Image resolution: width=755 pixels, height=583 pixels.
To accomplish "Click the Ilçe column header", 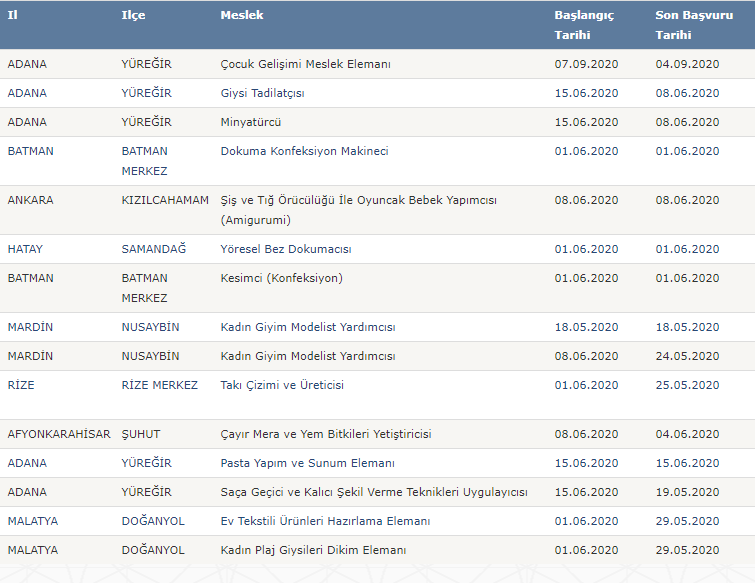I will pos(133,15).
